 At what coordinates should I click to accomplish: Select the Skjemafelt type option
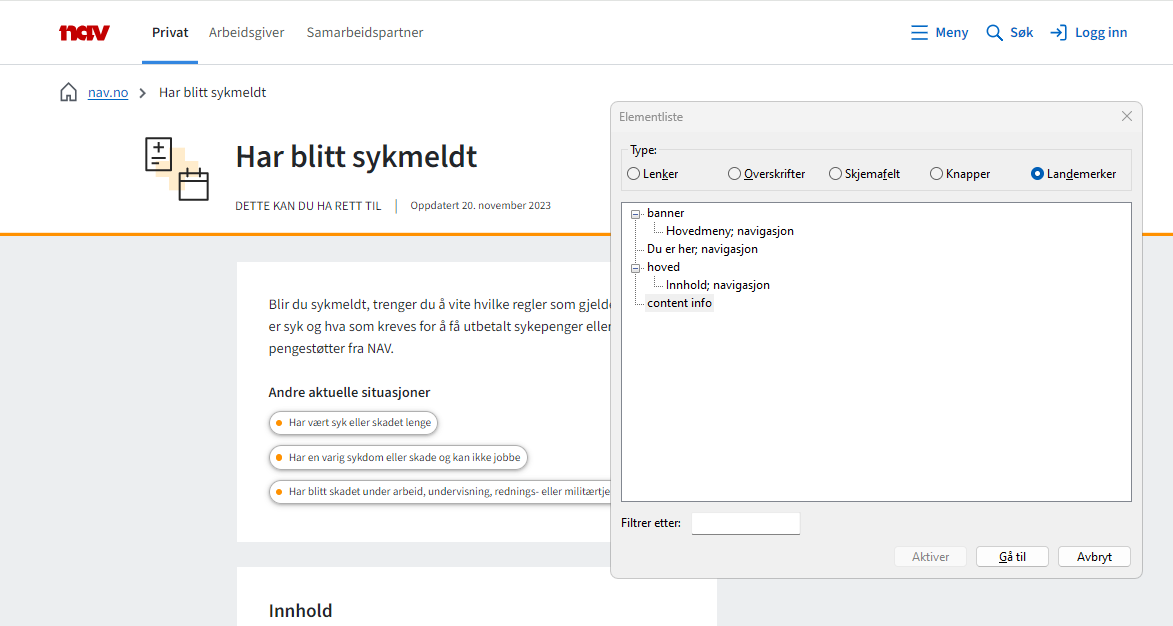[x=835, y=172]
